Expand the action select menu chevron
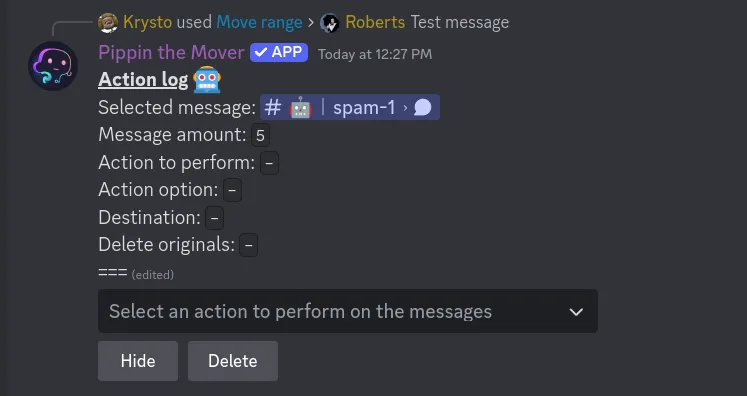This screenshot has width=747, height=396. coord(576,312)
